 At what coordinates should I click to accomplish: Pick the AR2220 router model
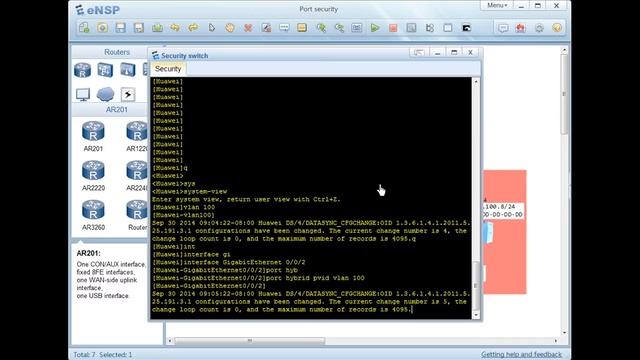click(x=93, y=176)
